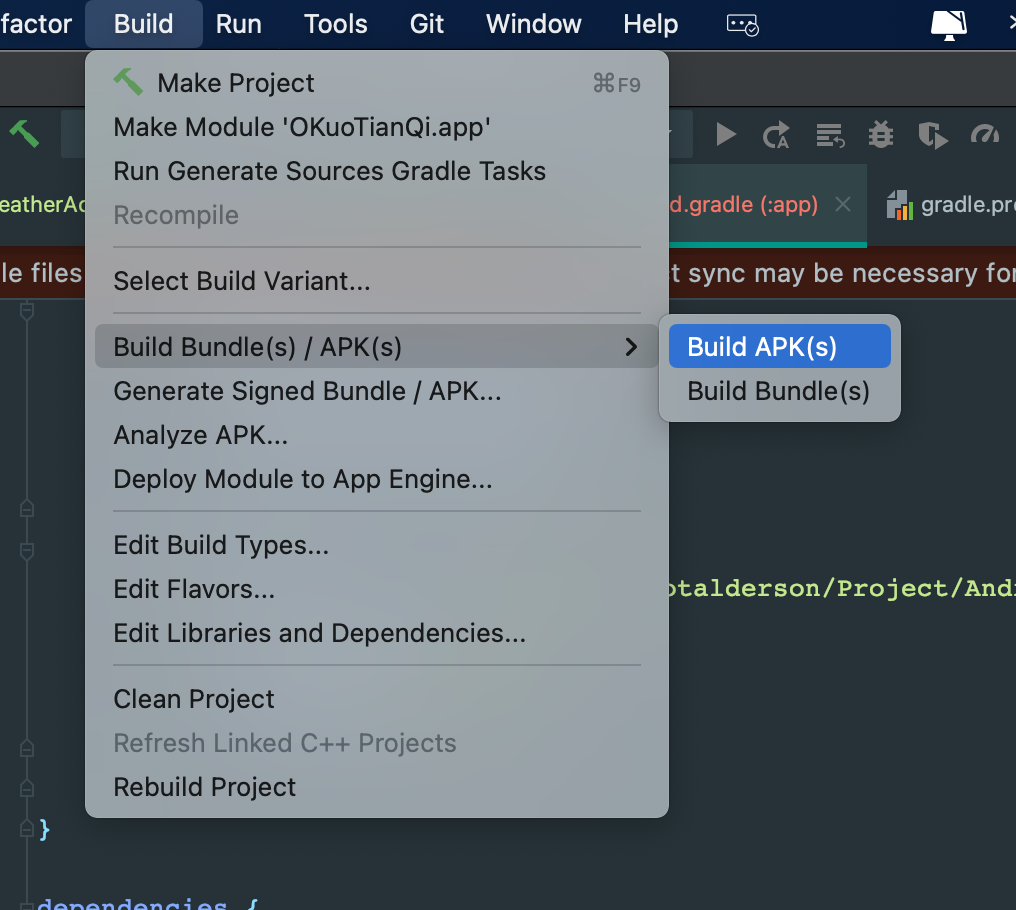This screenshot has height=910, width=1016.
Task: Open the profiler gauge icon
Action: coord(985,134)
